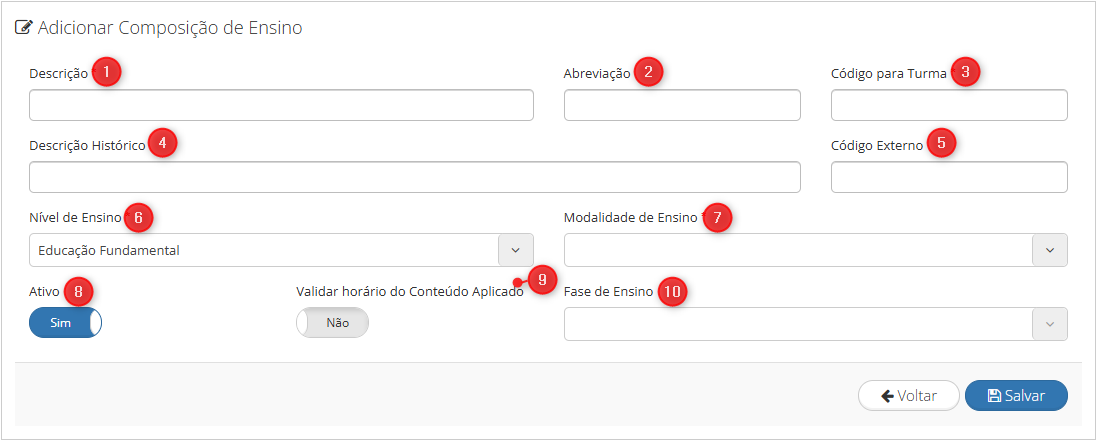Screen dimensions: 1097x441
Task: Open the Nível de Ensino dropdown arrow
Action: click(516, 250)
